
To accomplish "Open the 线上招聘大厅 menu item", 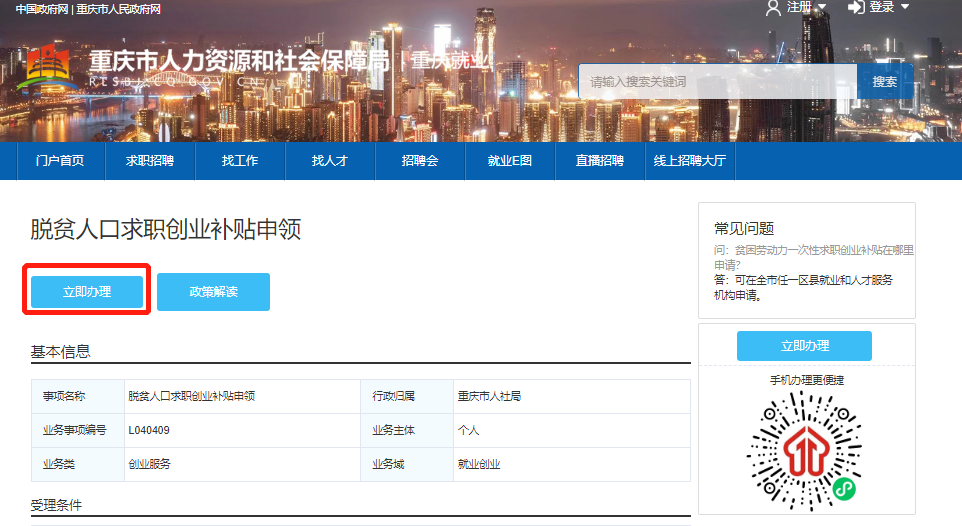I will point(690,161).
